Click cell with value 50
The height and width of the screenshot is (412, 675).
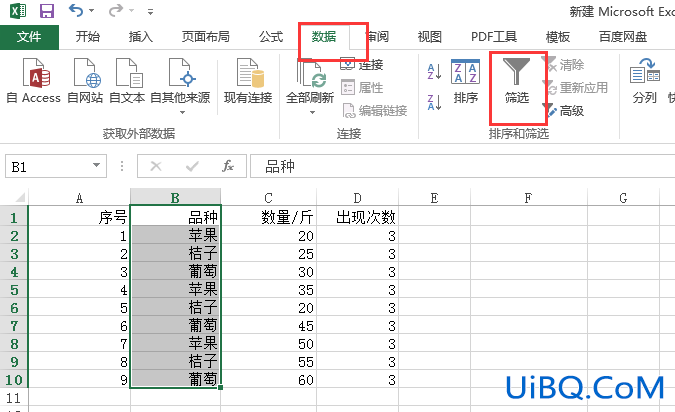269,344
